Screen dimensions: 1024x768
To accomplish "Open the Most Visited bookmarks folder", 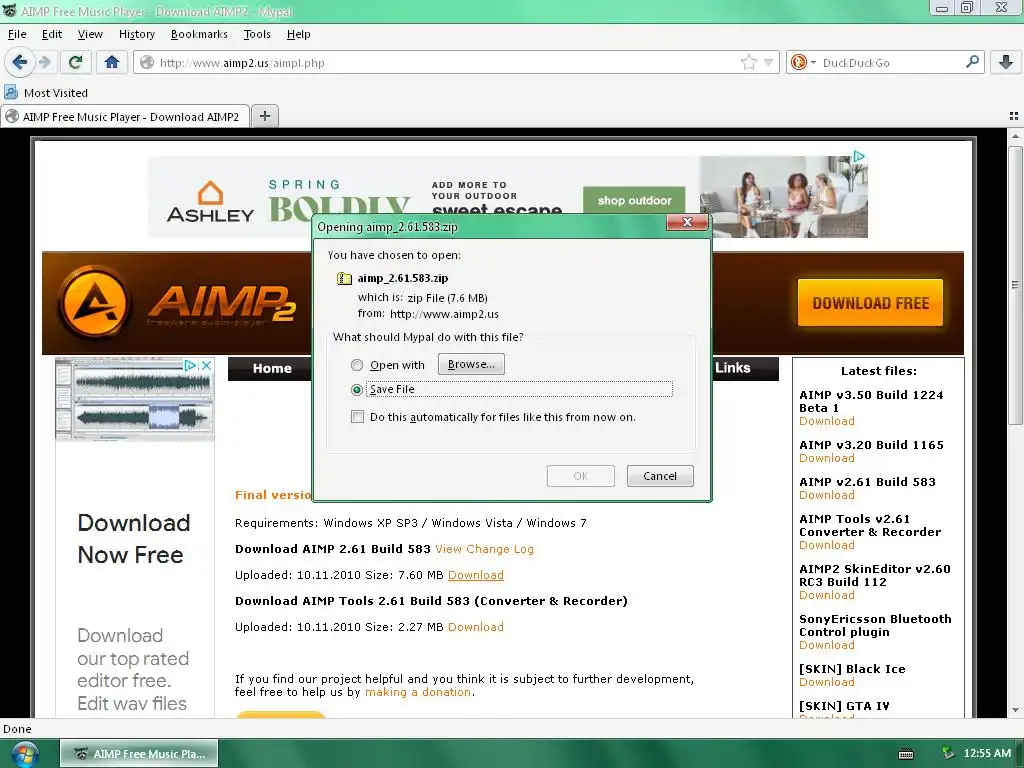I will coord(46,93).
